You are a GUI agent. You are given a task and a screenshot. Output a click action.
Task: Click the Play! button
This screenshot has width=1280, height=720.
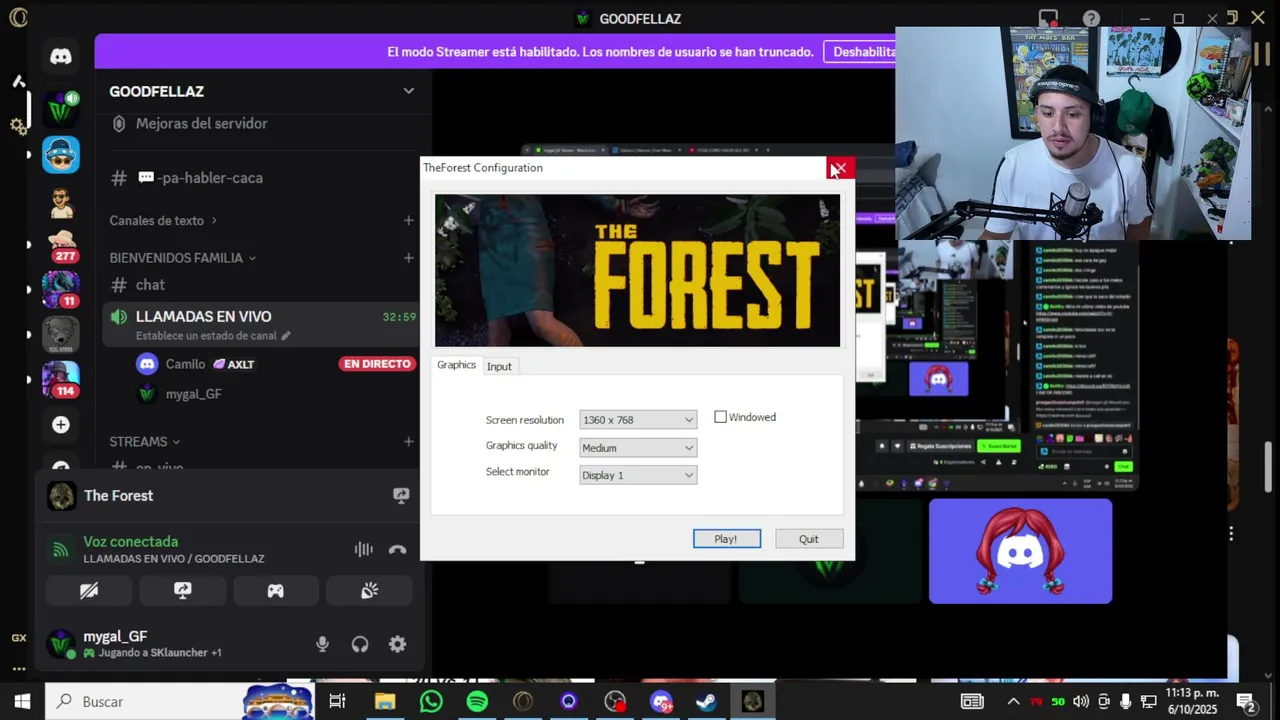click(x=727, y=539)
